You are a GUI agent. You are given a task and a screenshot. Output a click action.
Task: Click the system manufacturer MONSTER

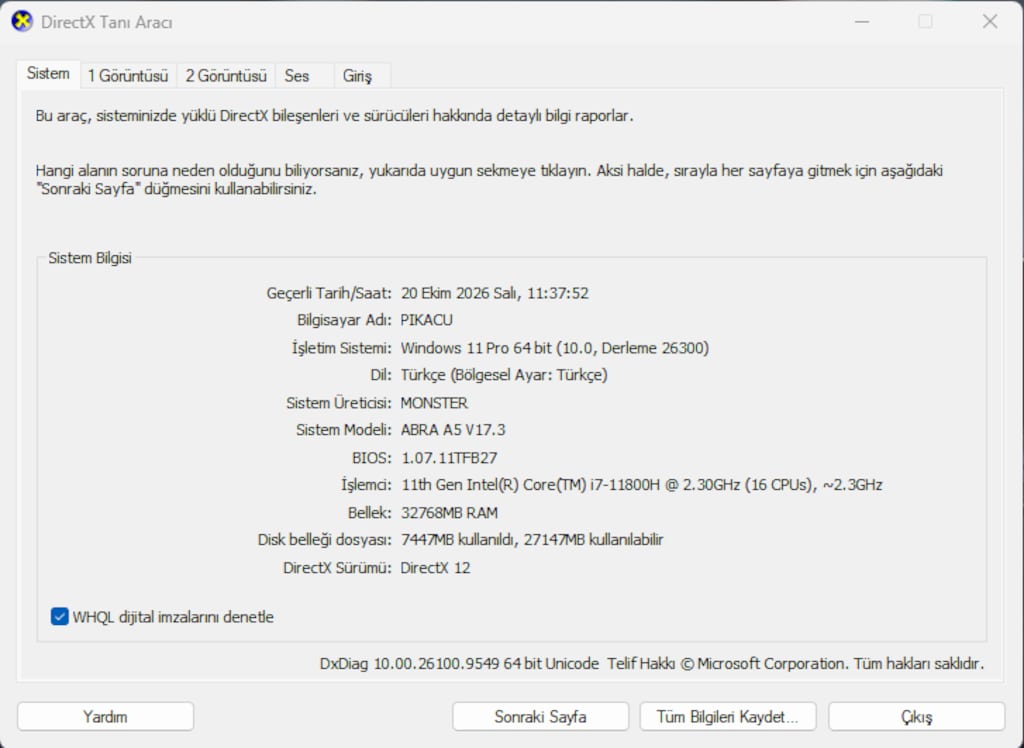tap(434, 402)
